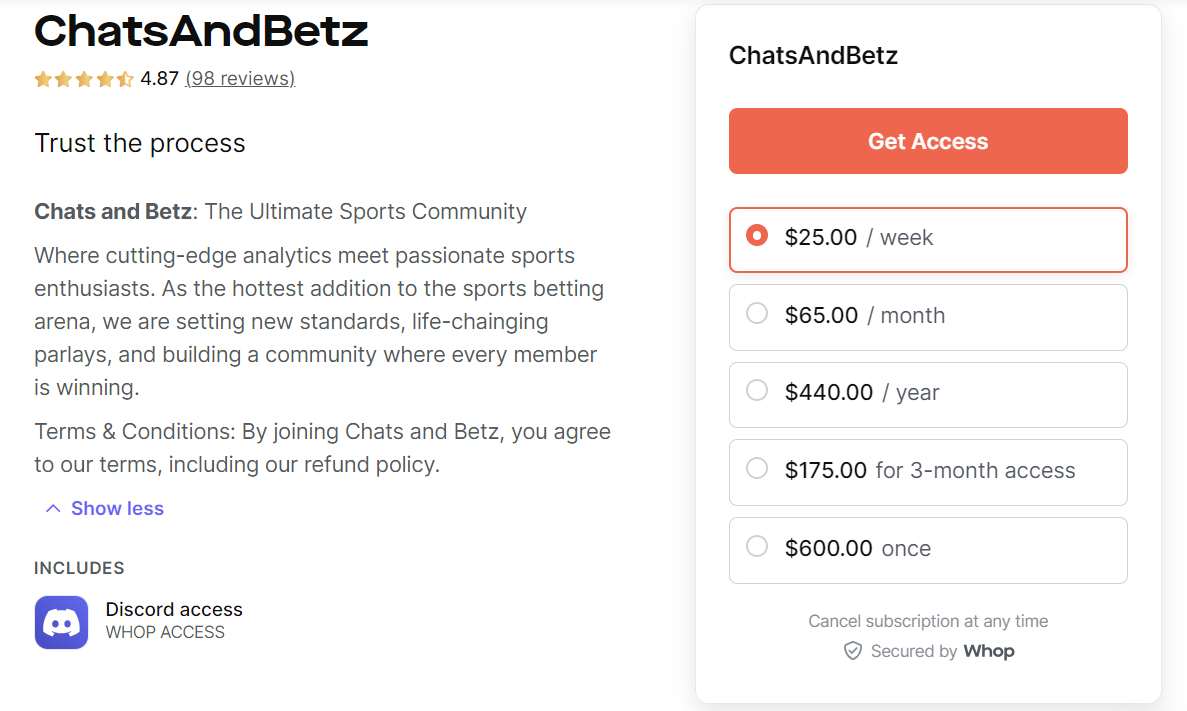The image size is (1187, 711).
Task: Click Show less to hide details
Action: [117, 508]
